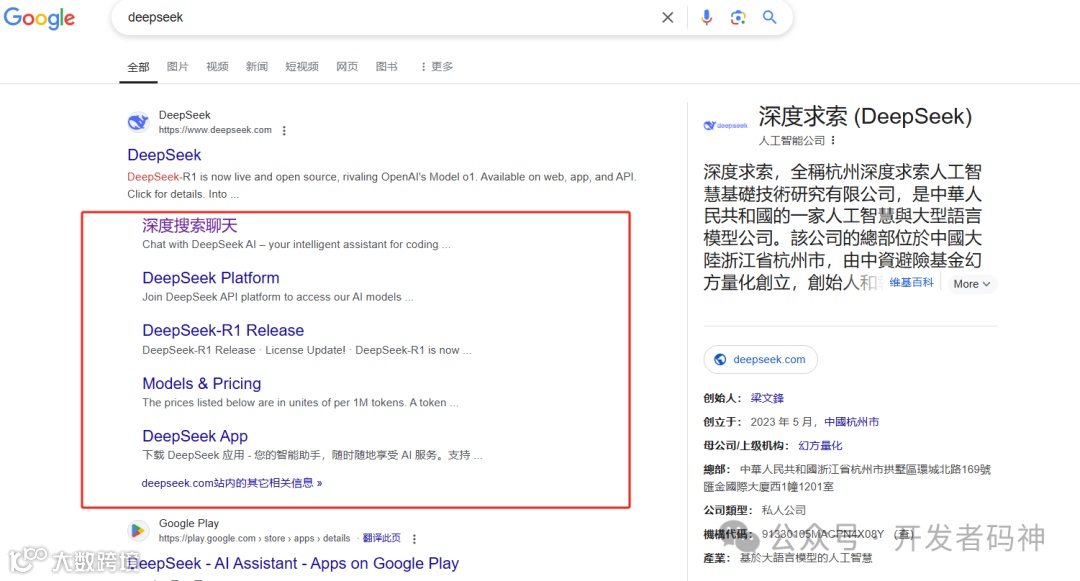Screen dimensions: 1080x581
Task: Click DeepSeek logo in knowledge panel
Action: (725, 125)
